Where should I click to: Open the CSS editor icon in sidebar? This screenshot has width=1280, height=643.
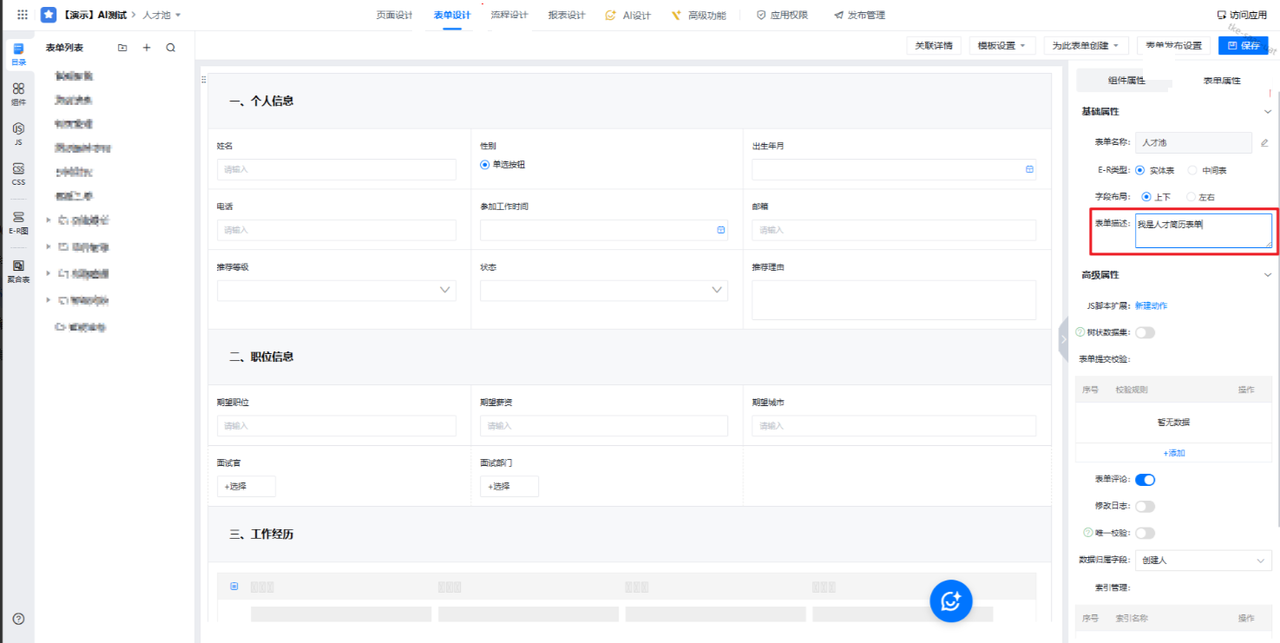click(18, 174)
